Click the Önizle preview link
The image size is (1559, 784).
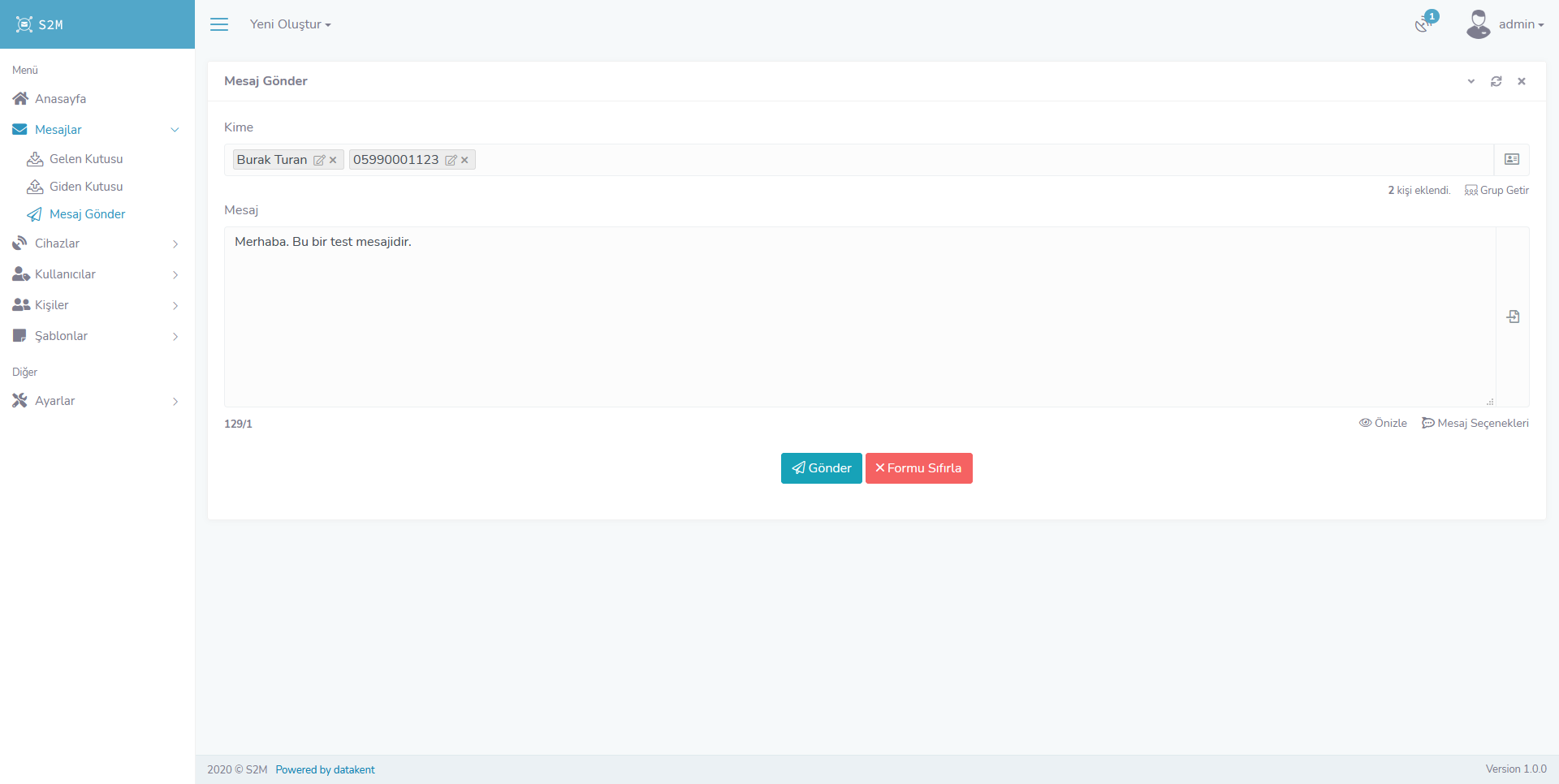[1383, 423]
